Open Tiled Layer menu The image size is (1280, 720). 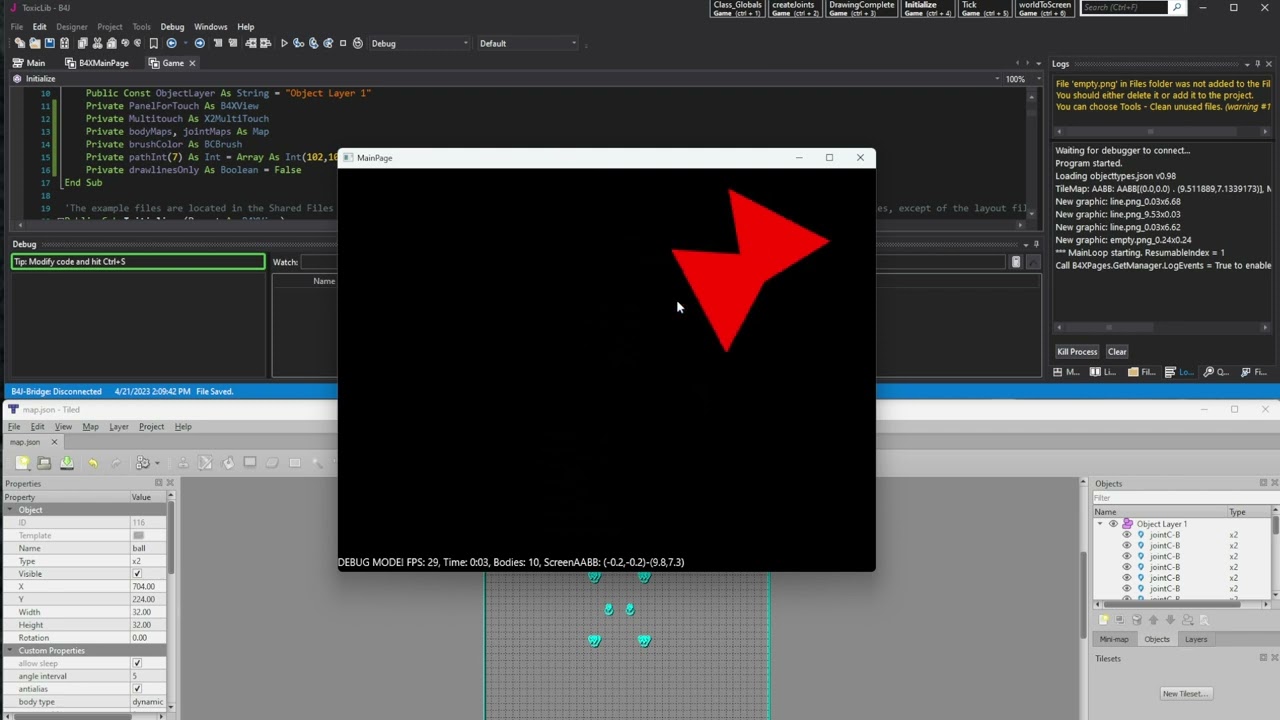click(119, 427)
